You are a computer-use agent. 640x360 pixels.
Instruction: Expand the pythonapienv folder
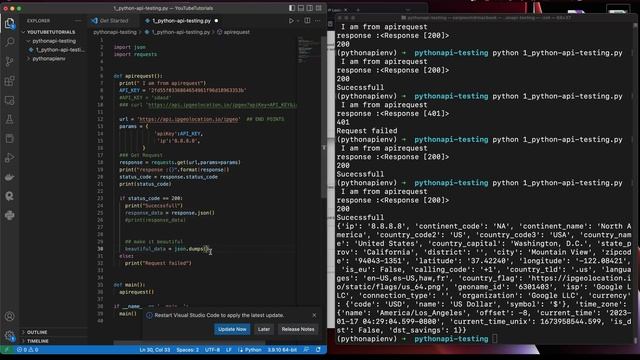47,59
